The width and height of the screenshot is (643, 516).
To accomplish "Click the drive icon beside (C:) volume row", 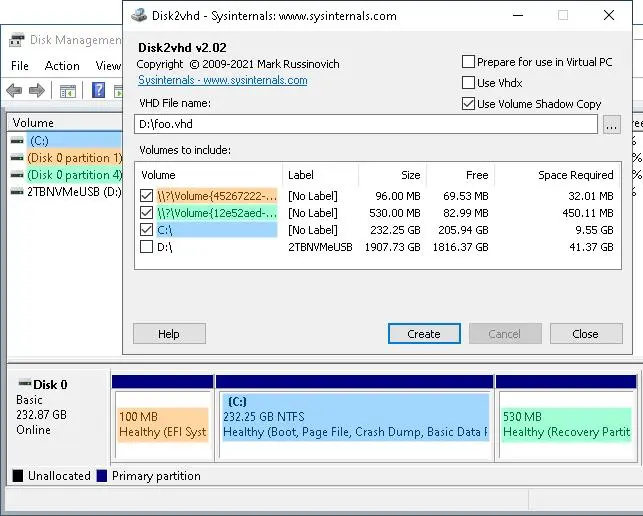I will coord(17,141).
